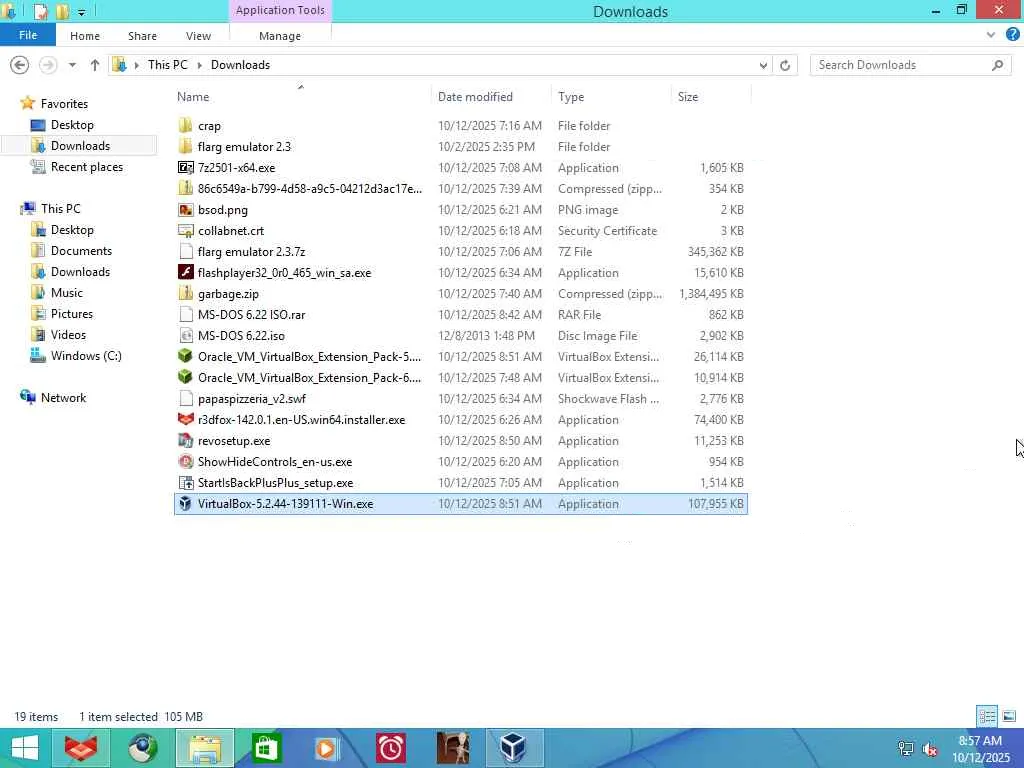Expand the chevron after This PC in address bar
The image size is (1024, 768).
[199, 65]
